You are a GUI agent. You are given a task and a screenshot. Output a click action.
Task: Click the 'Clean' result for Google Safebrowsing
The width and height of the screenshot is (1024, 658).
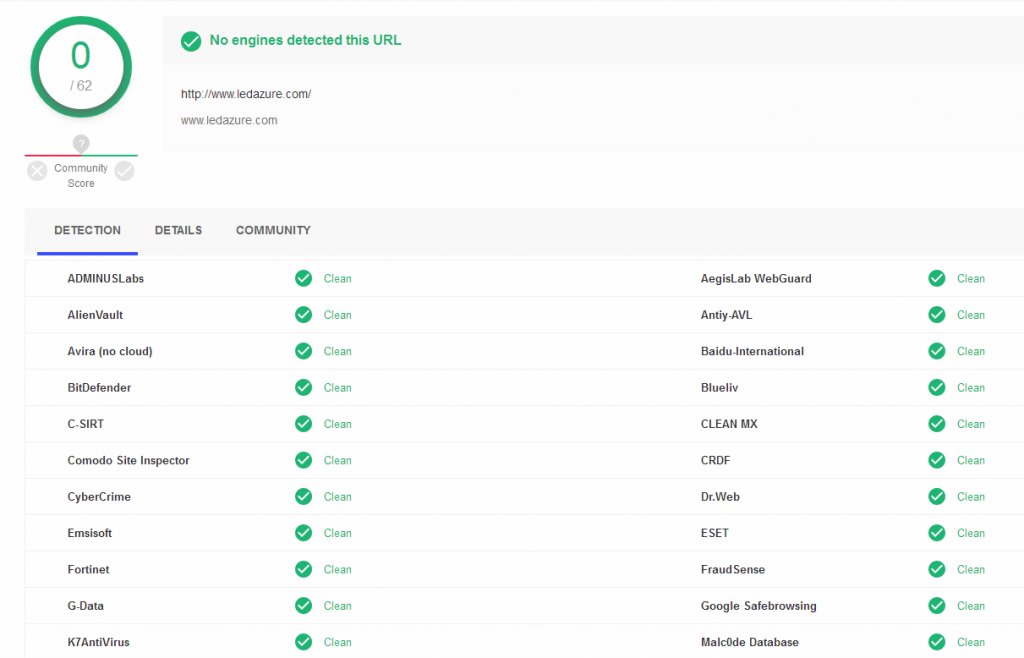coord(971,606)
